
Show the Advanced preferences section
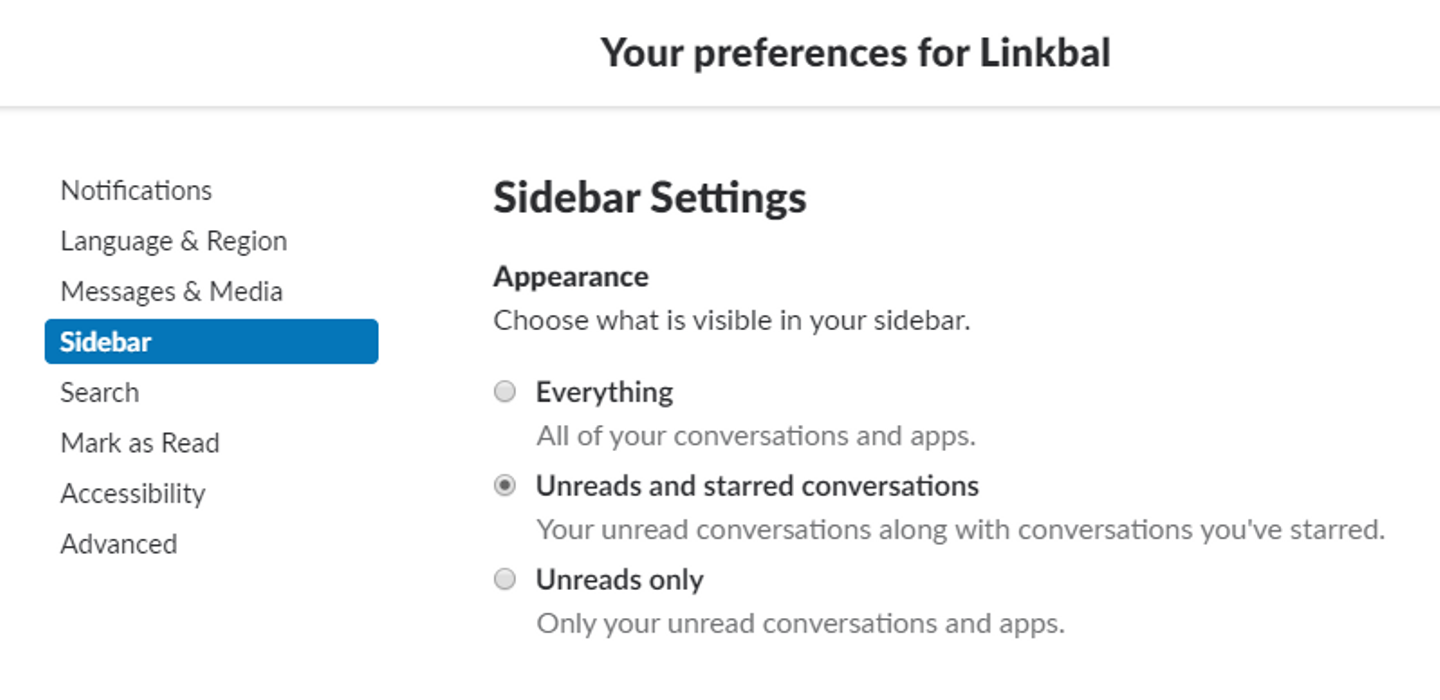tap(118, 544)
